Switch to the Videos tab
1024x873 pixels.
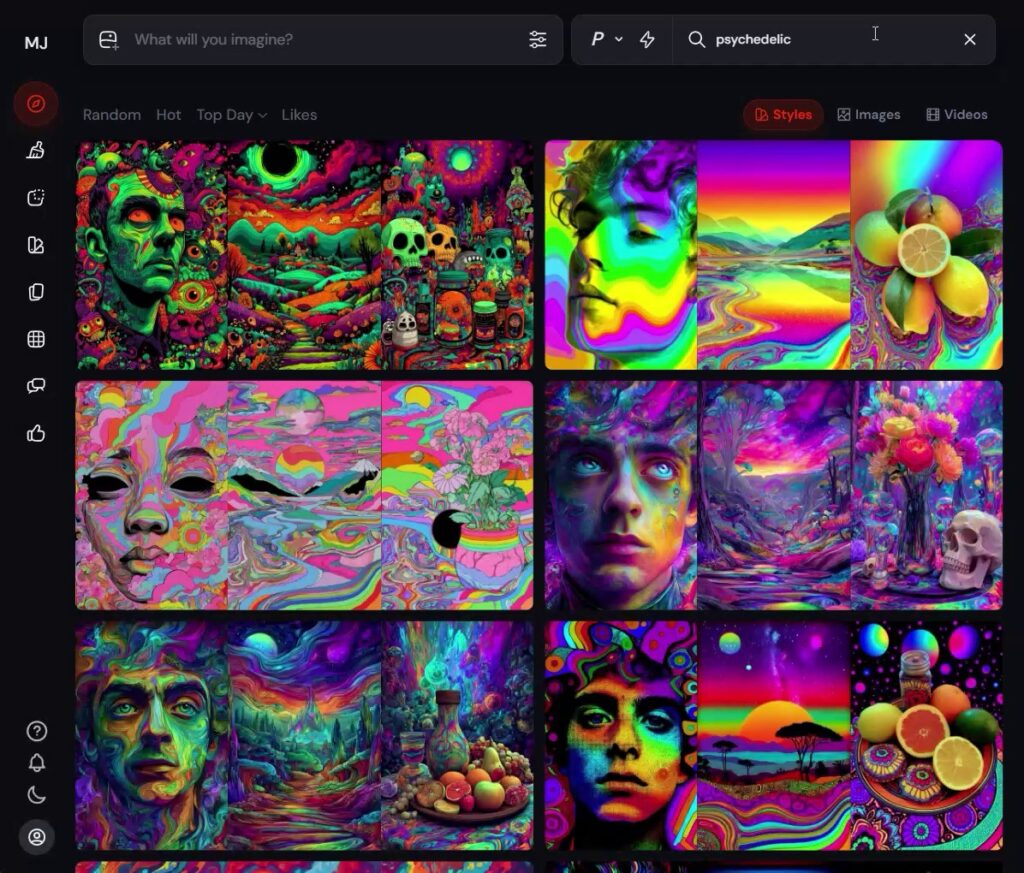tap(956, 115)
